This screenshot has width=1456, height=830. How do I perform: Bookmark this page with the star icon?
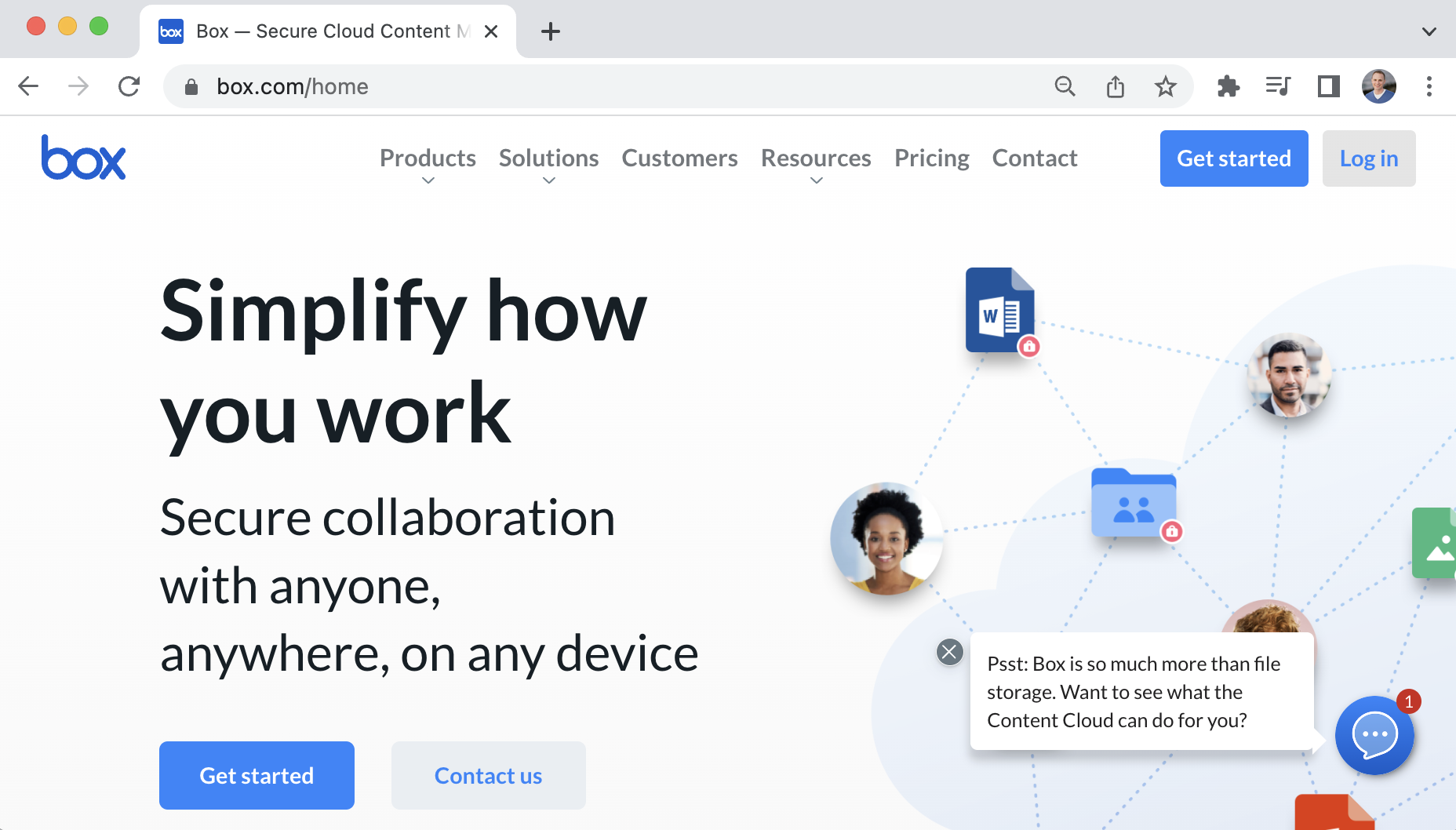click(x=1166, y=86)
